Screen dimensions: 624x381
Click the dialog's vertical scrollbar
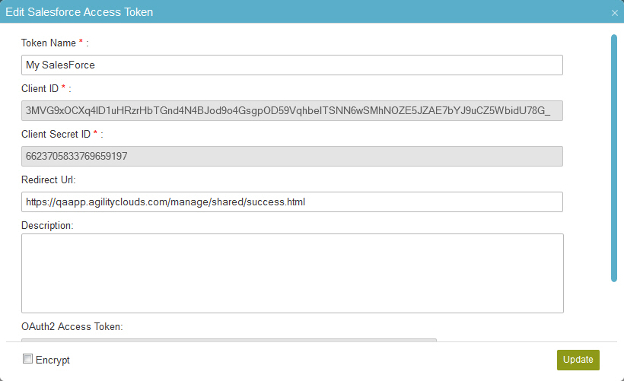614,158
